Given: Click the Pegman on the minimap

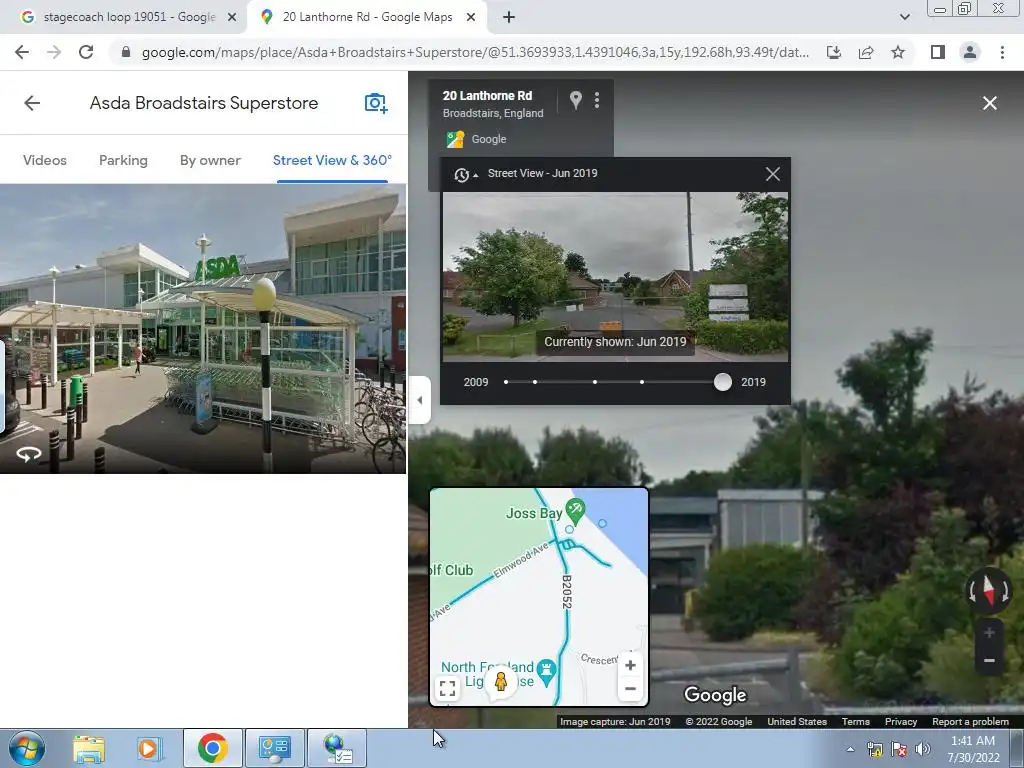Looking at the screenshot, I should (501, 682).
